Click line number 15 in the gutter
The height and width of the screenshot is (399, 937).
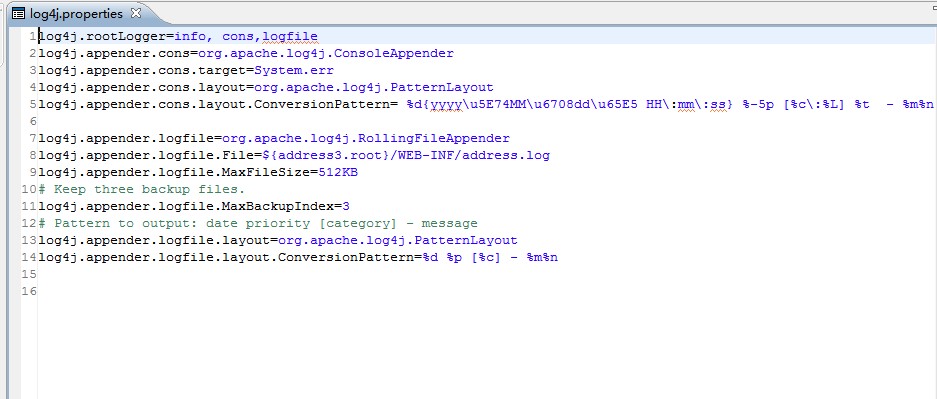(29, 275)
